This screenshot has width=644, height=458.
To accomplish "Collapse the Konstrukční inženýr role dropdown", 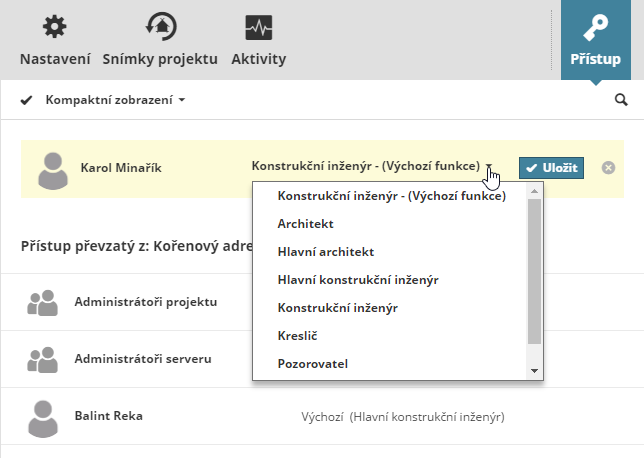I will [490, 167].
